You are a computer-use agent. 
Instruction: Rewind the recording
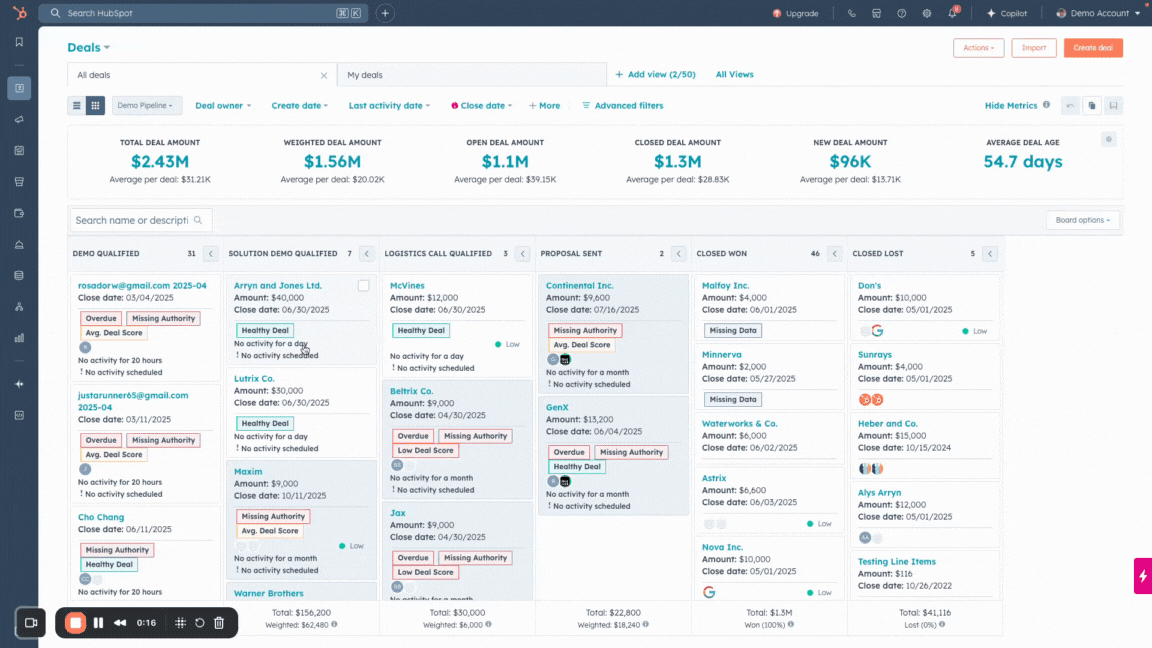pos(120,623)
